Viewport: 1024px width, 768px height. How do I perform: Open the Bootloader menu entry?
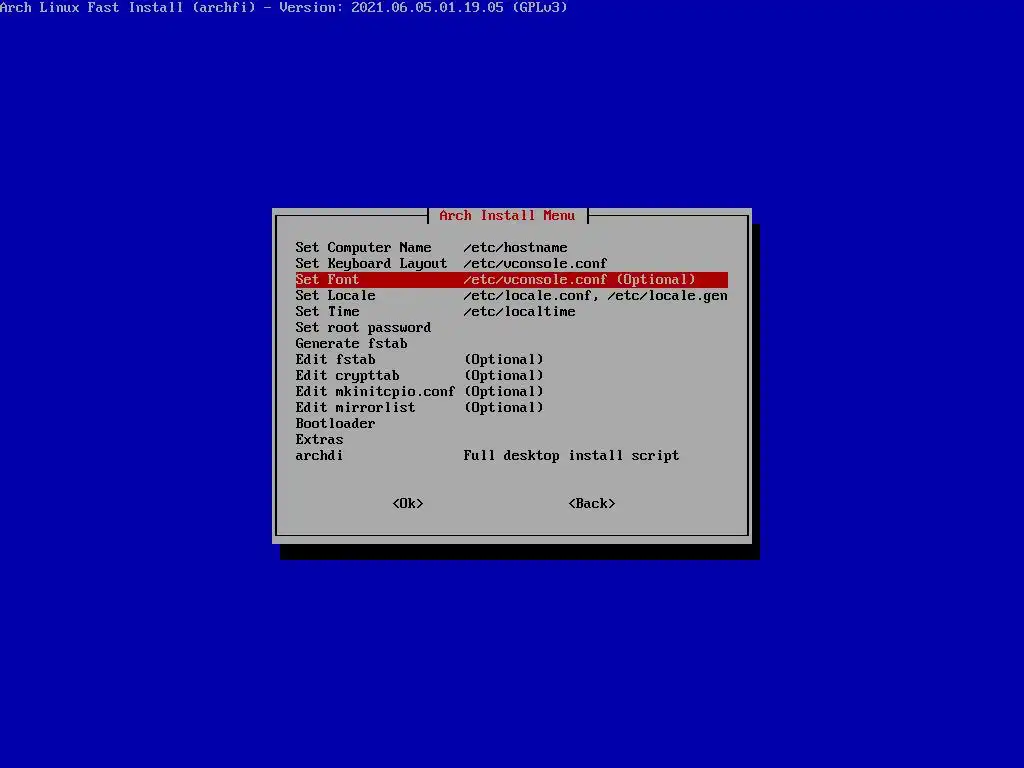tap(511, 423)
